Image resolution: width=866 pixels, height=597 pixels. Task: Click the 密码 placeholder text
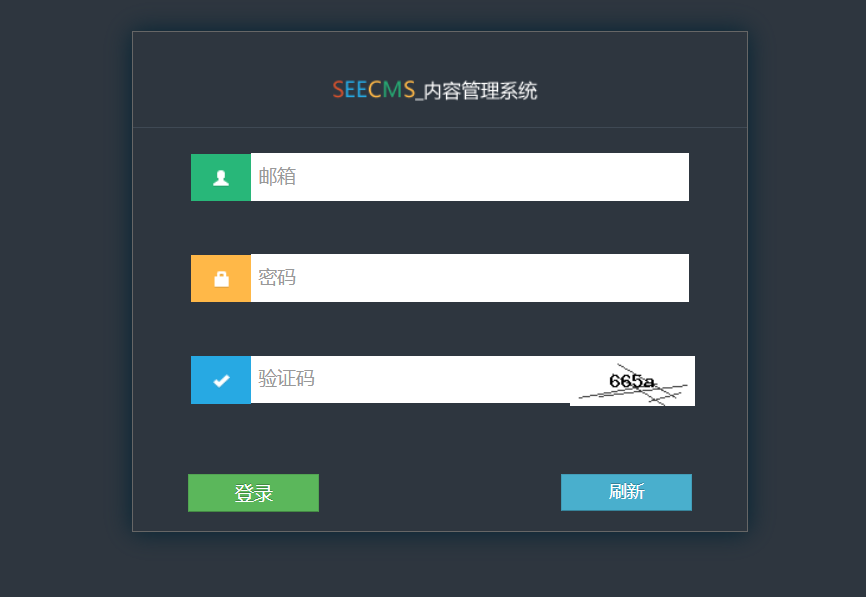point(277,278)
